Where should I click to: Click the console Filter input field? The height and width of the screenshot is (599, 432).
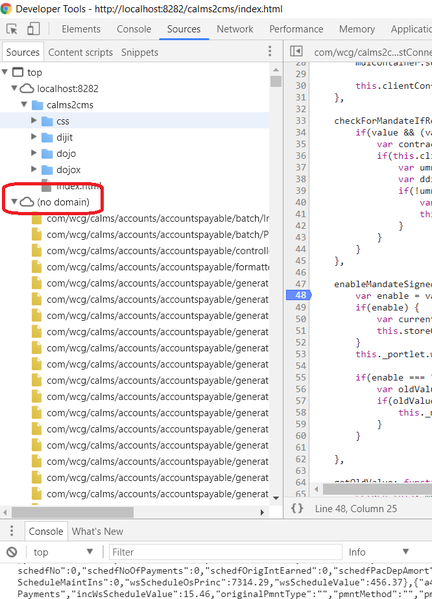click(225, 552)
